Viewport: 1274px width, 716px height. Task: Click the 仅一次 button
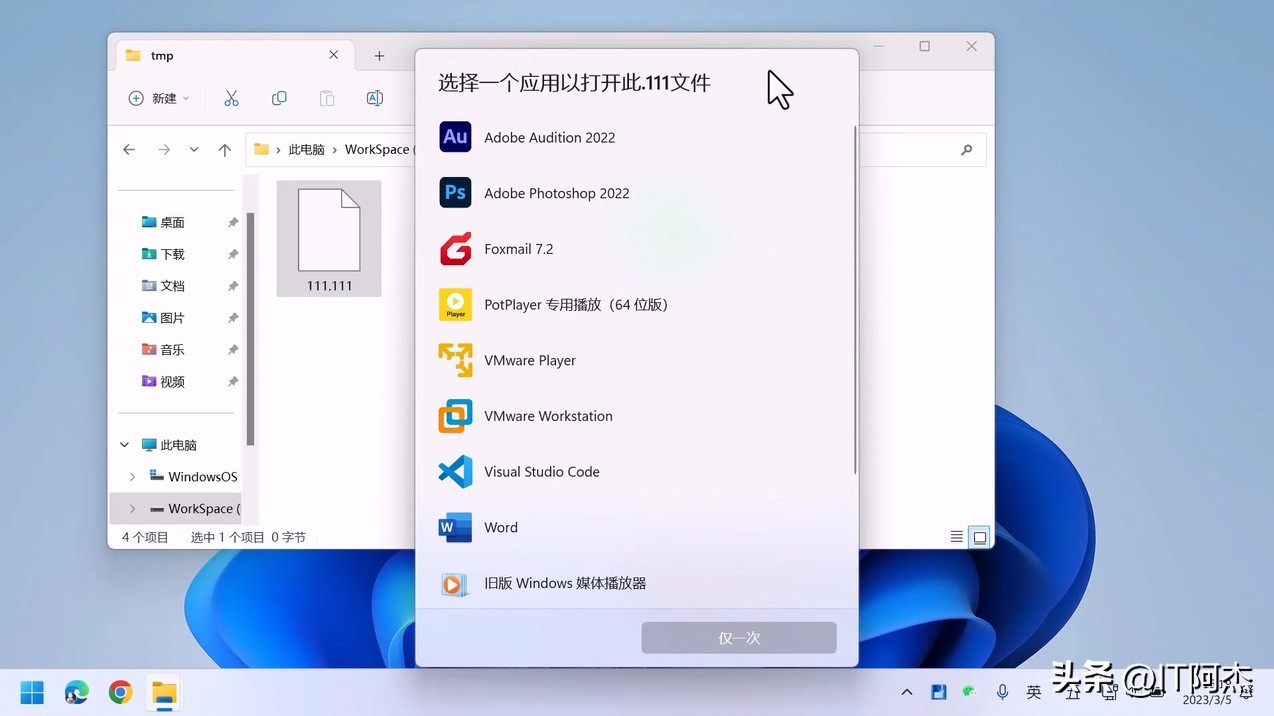tap(739, 638)
